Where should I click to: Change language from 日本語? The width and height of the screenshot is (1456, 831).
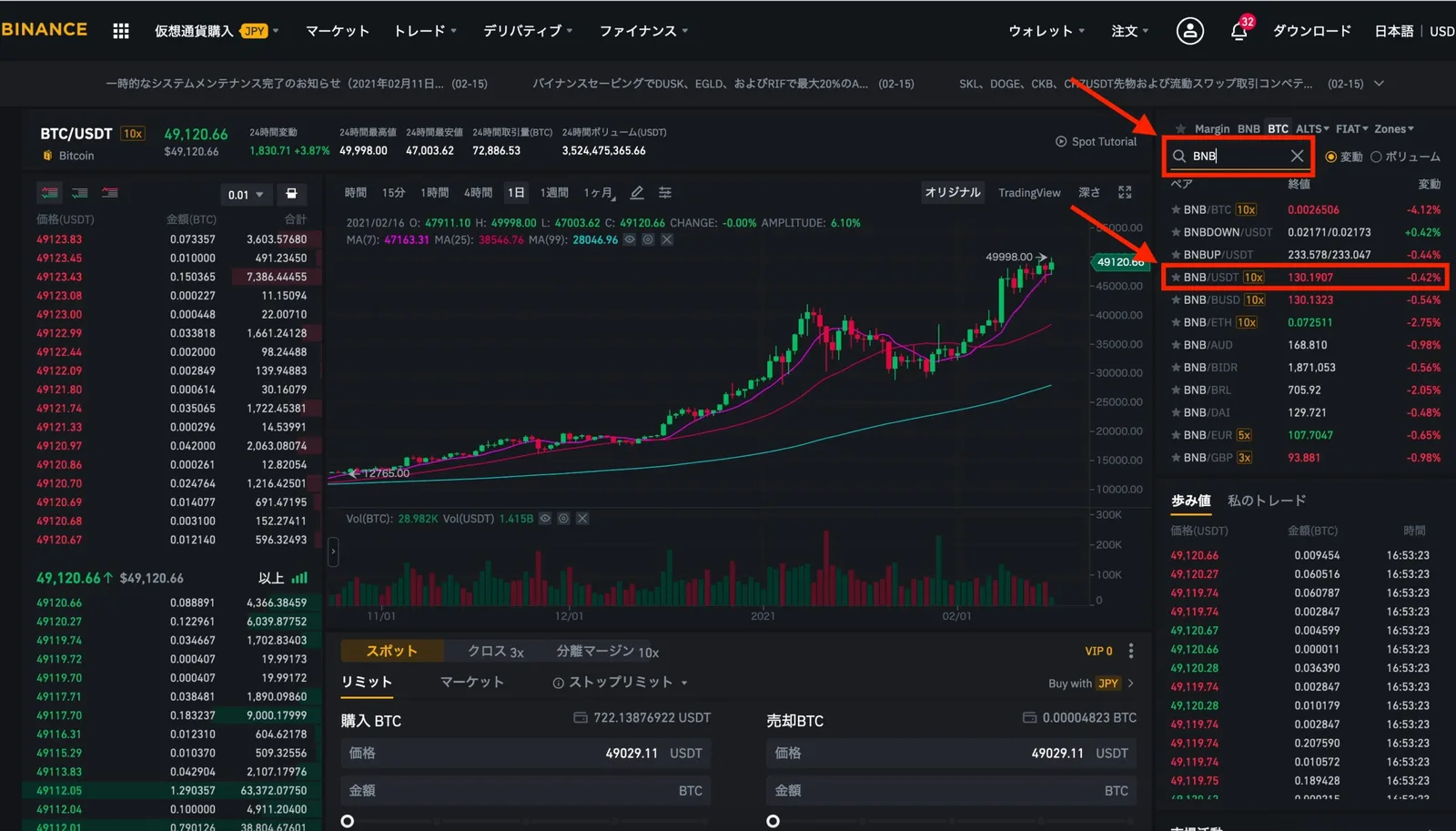click(1393, 31)
